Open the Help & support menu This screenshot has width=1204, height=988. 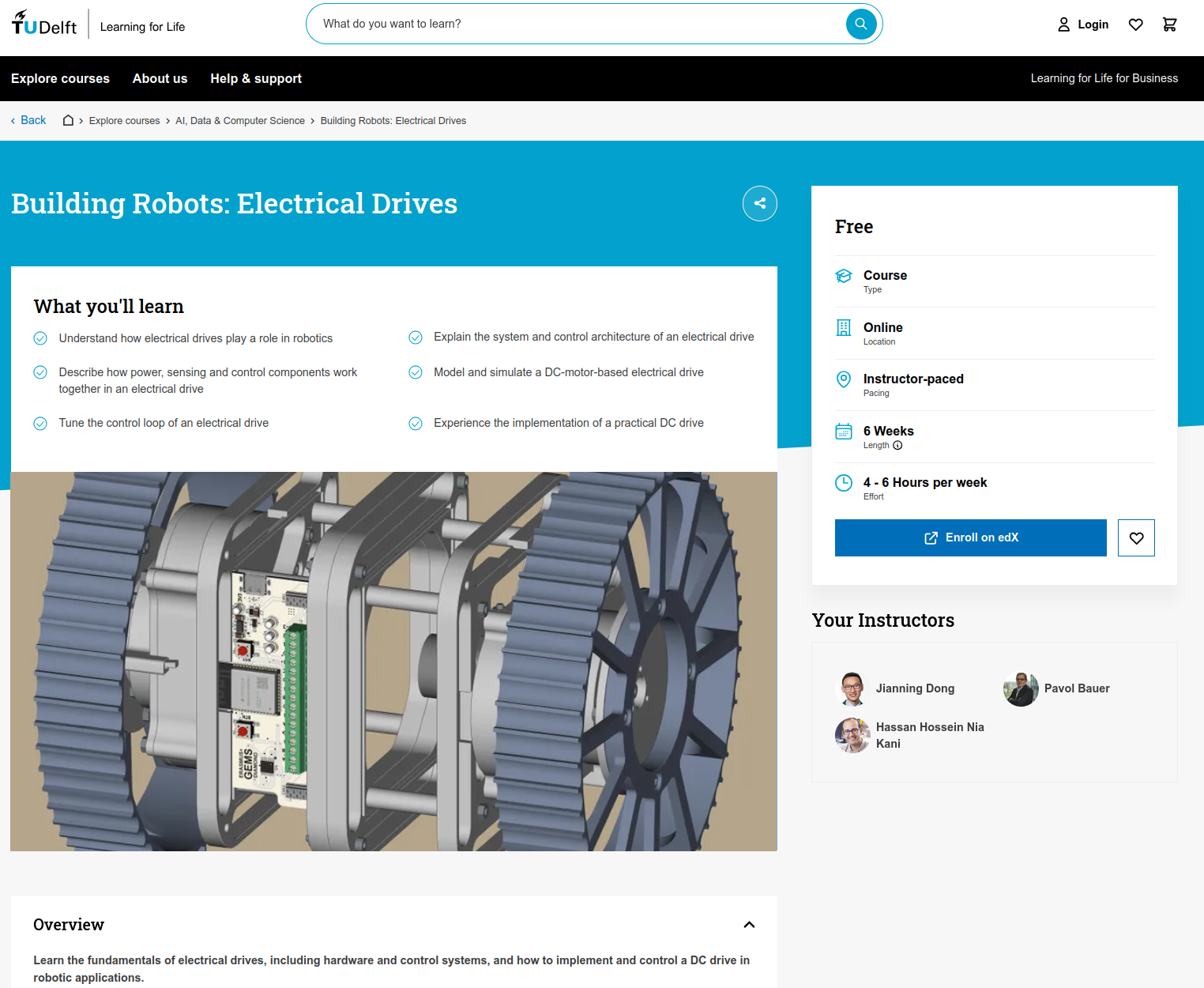[256, 78]
